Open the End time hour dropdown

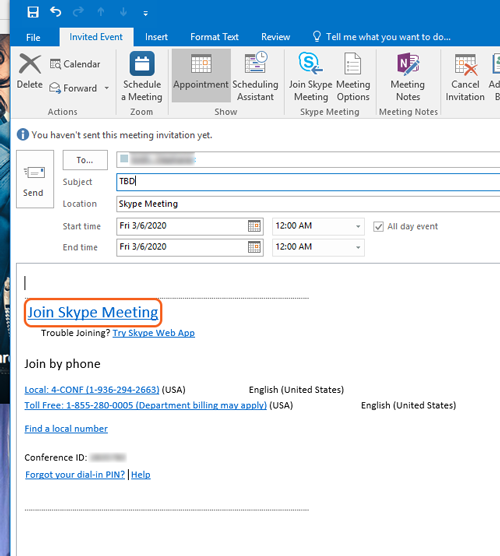point(358,248)
